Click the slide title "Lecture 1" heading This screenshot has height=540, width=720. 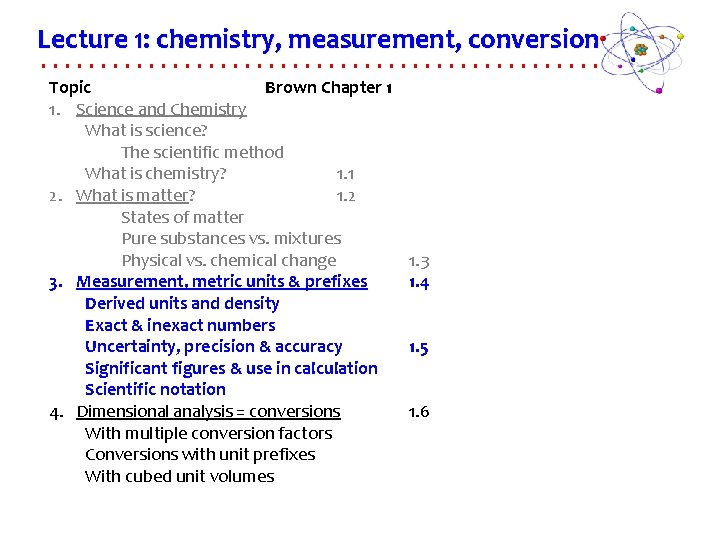(316, 40)
